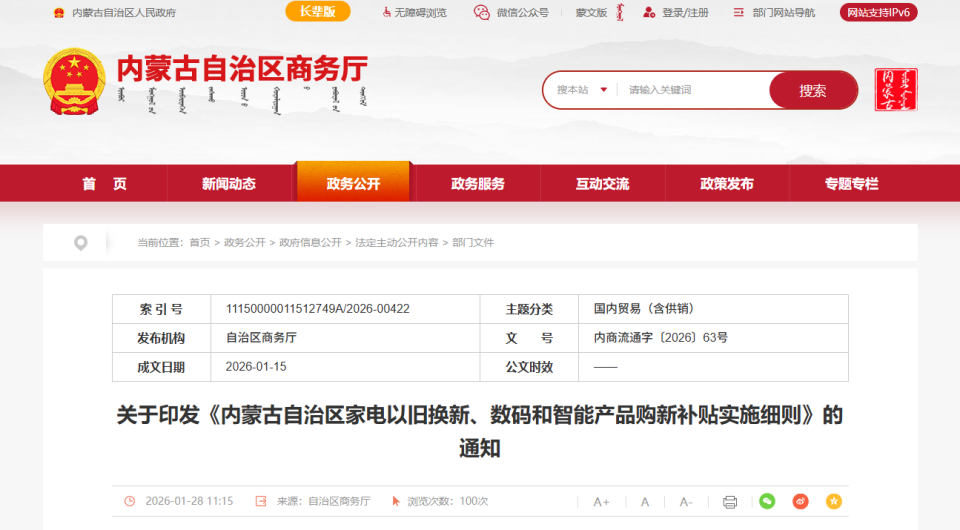Screen dimensions: 960x530
Task: Click the clock icon beside publish time
Action: point(130,501)
